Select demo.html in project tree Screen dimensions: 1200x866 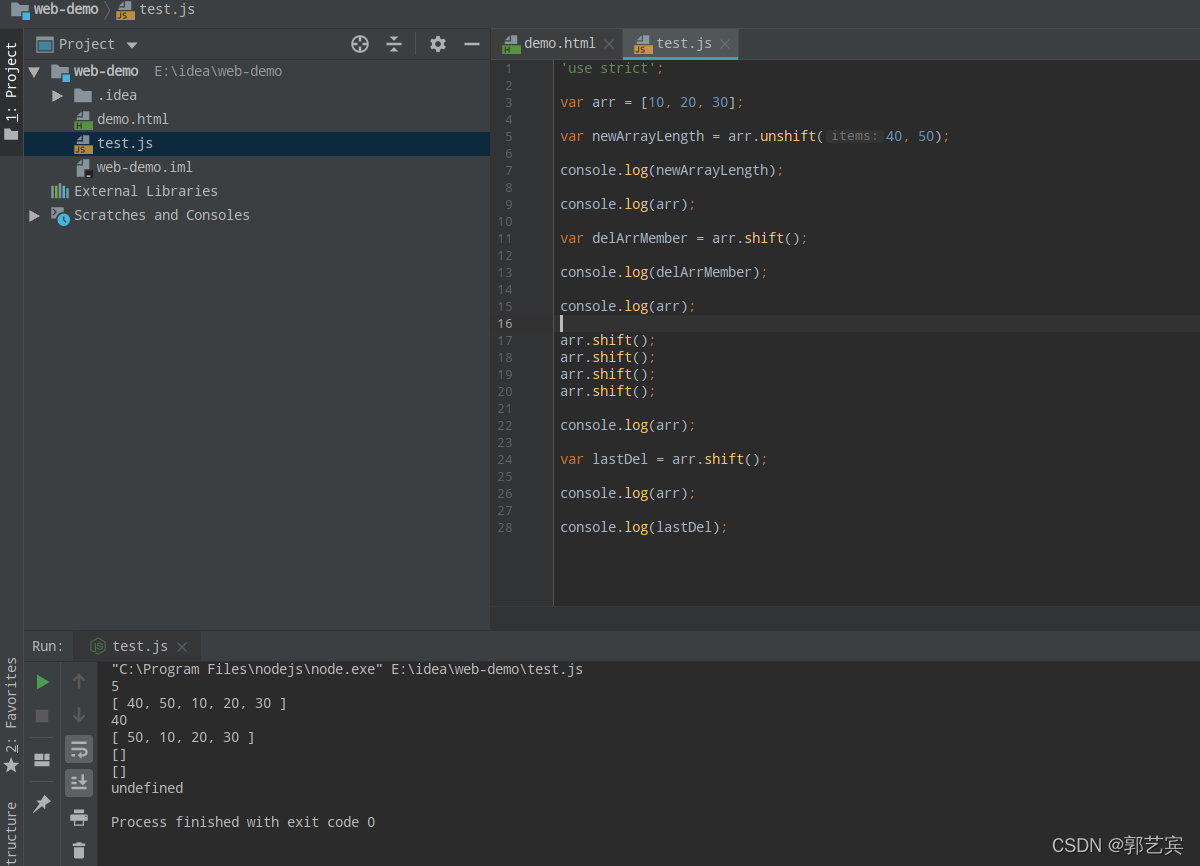(132, 119)
